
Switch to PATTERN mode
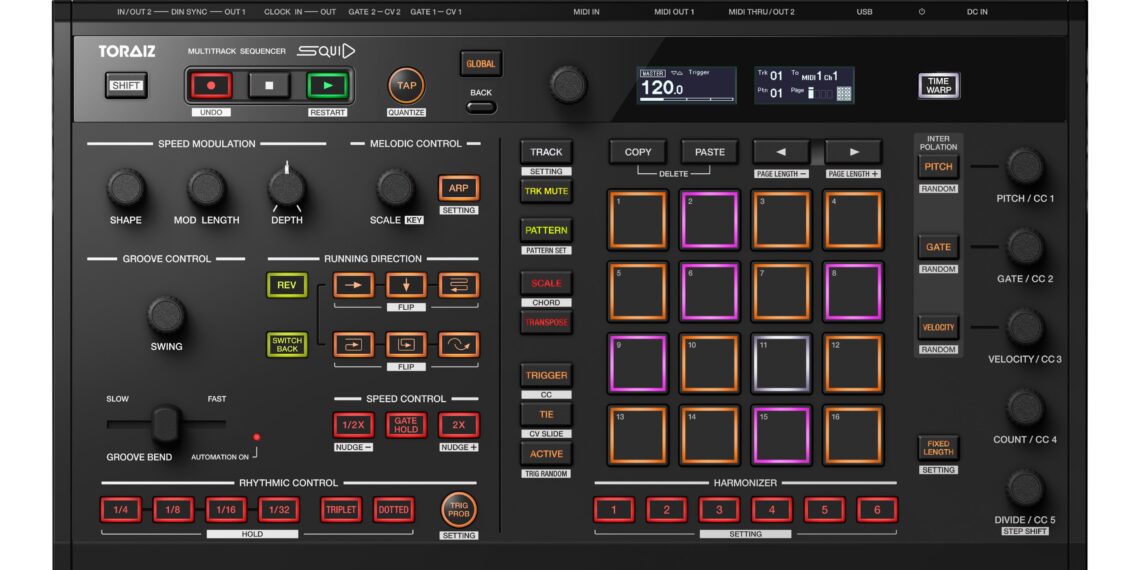[546, 230]
